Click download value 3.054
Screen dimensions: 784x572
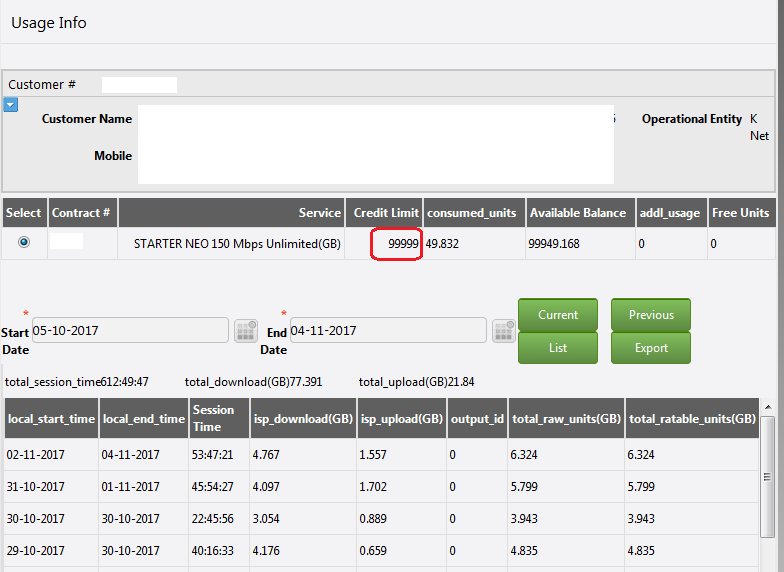(x=266, y=519)
